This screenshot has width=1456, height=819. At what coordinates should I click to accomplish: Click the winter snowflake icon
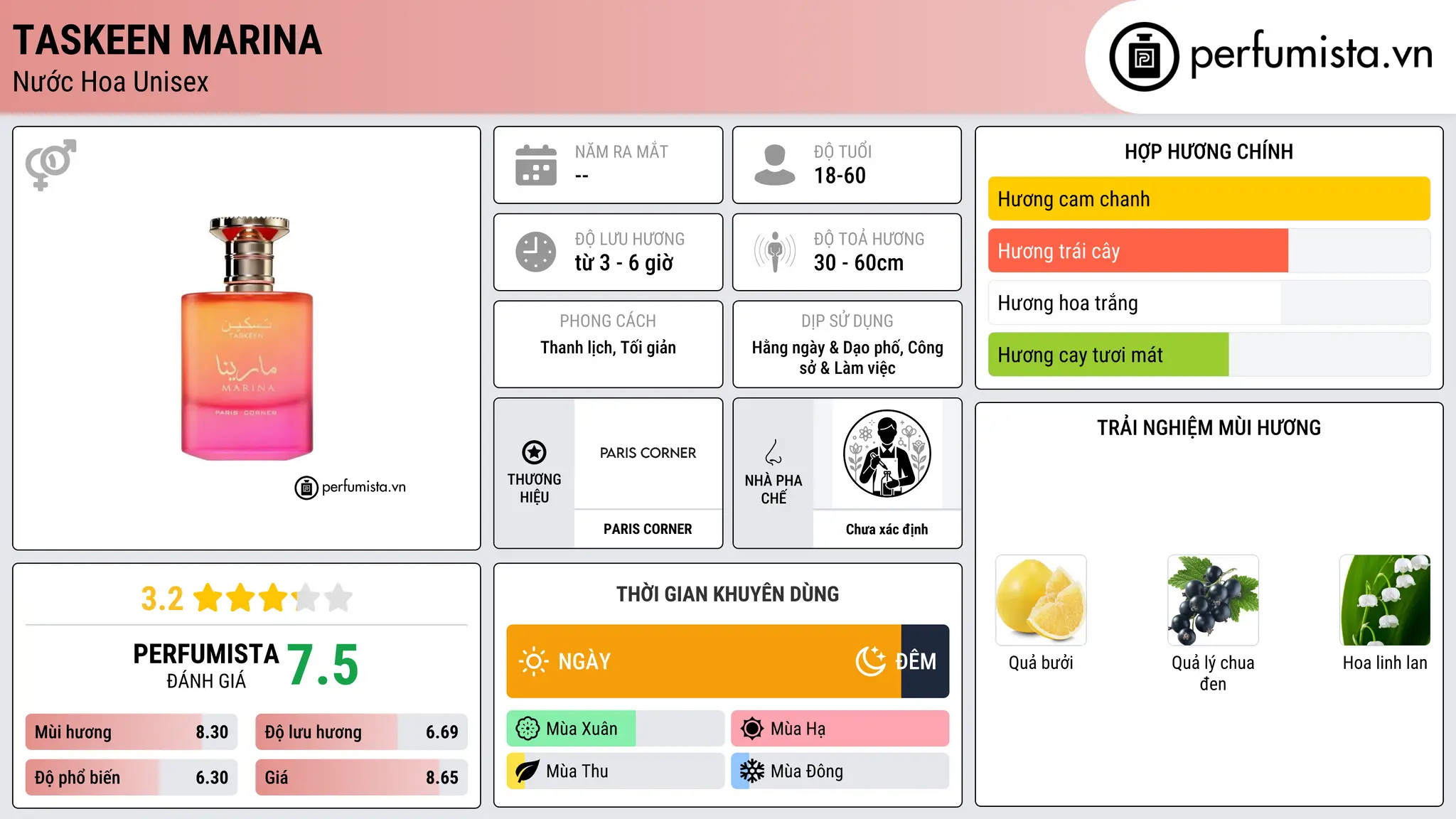tap(752, 771)
